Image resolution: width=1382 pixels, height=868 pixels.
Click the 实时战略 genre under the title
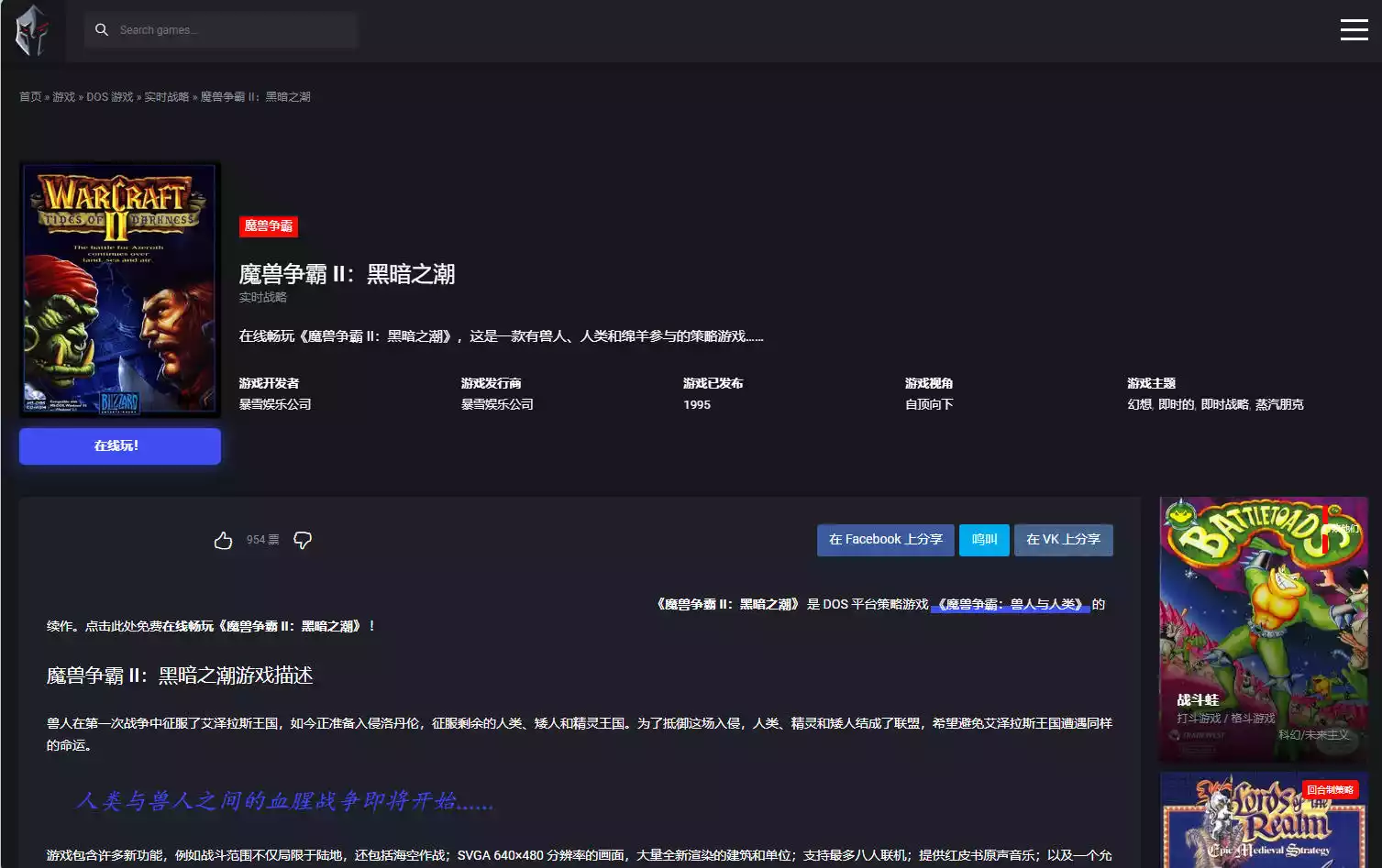tap(263, 297)
